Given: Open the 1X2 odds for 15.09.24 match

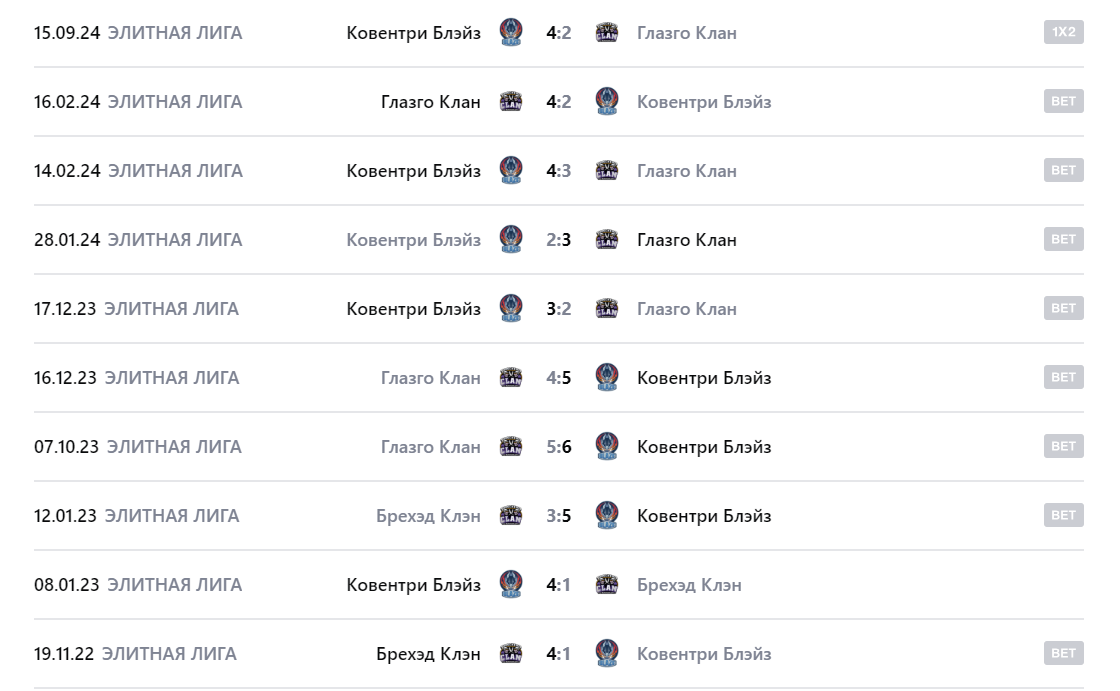Looking at the screenshot, I should coord(1063,32).
